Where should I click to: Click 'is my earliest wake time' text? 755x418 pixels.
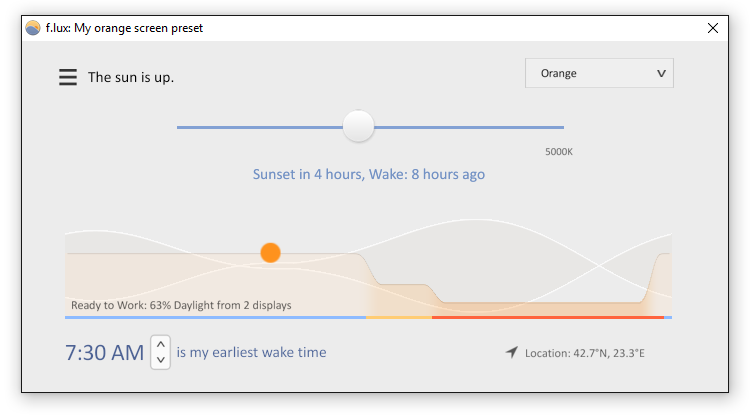pyautogui.click(x=251, y=353)
